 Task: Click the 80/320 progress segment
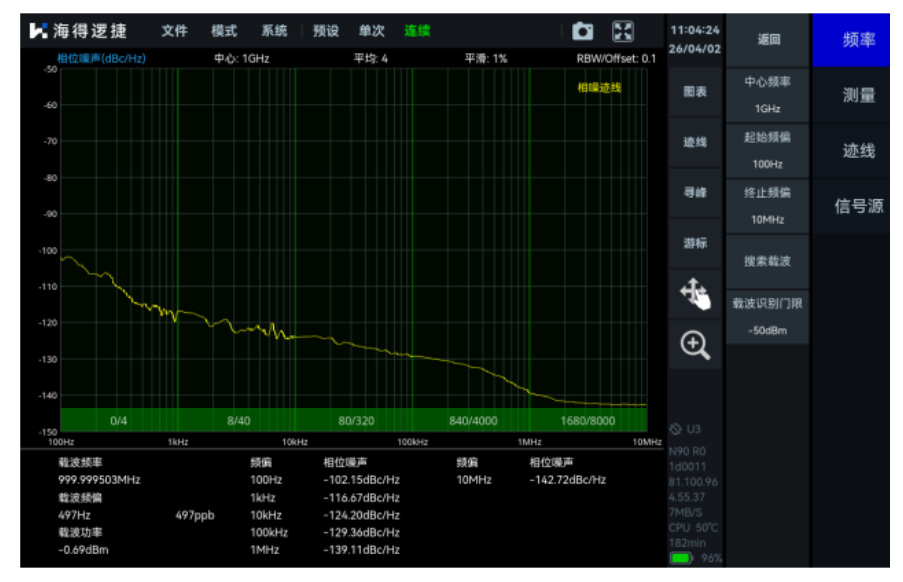[x=356, y=421]
